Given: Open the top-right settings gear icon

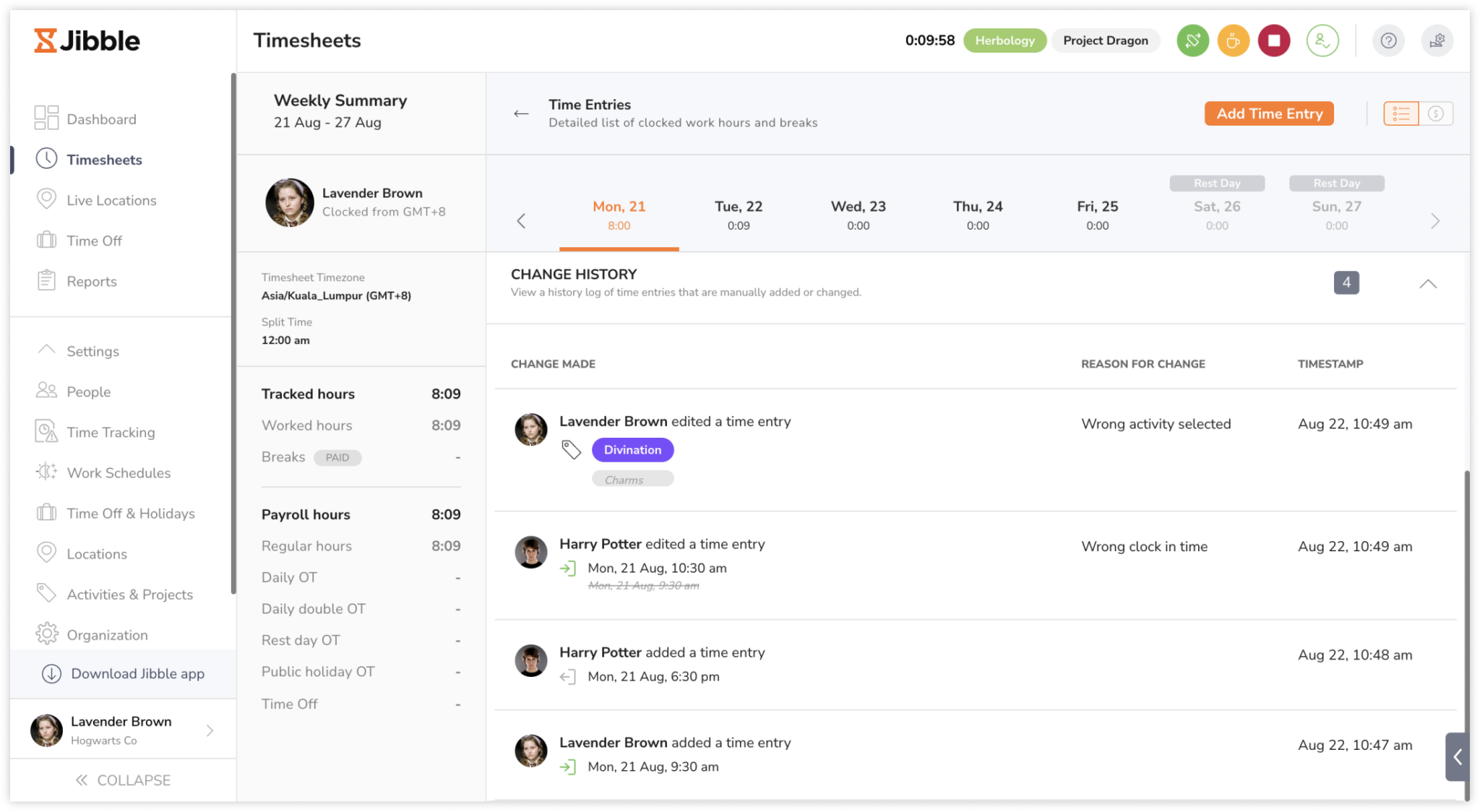Looking at the screenshot, I should point(1437,40).
